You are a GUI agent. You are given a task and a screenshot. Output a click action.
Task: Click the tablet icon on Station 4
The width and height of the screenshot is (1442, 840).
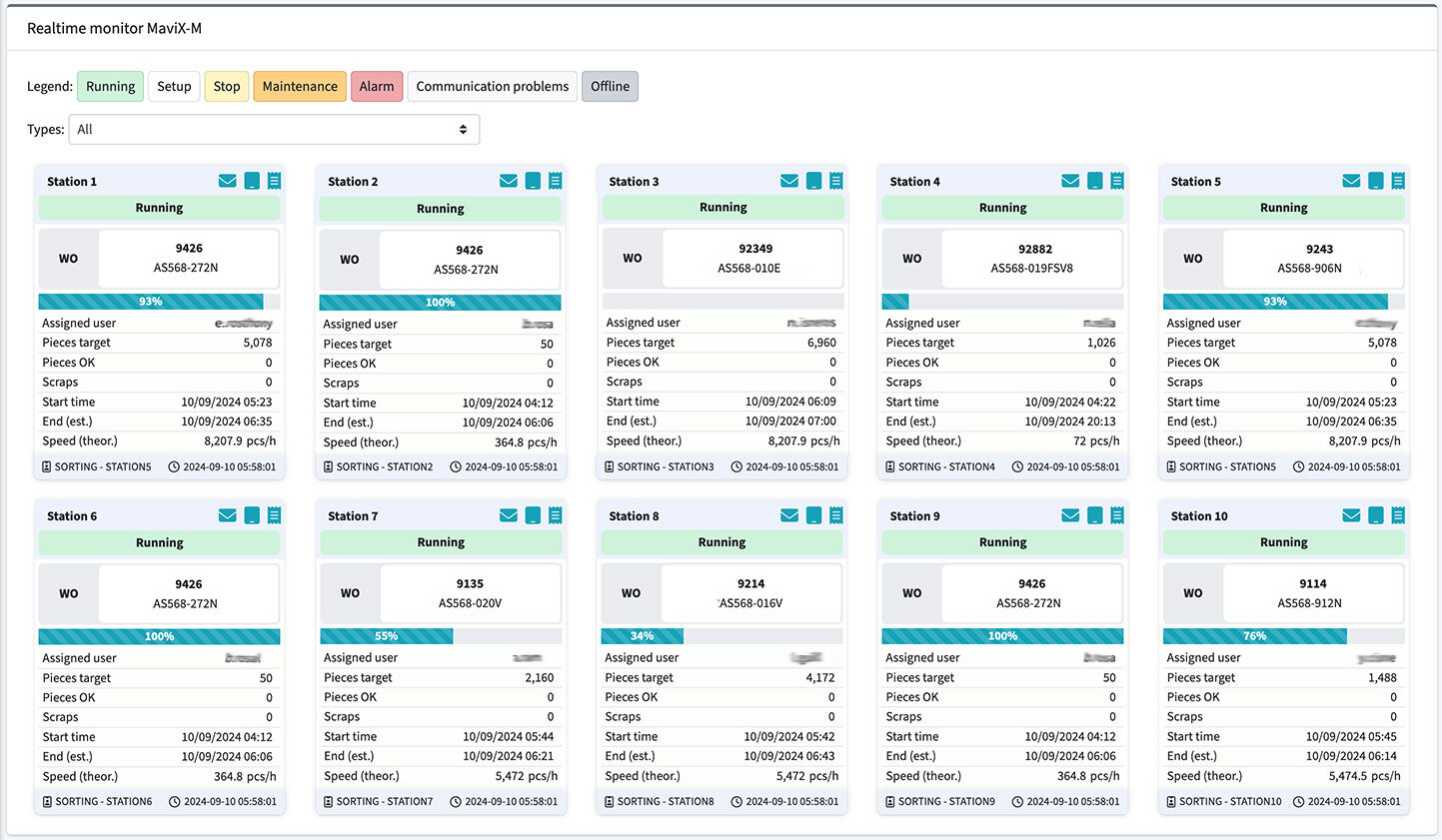pos(1095,181)
